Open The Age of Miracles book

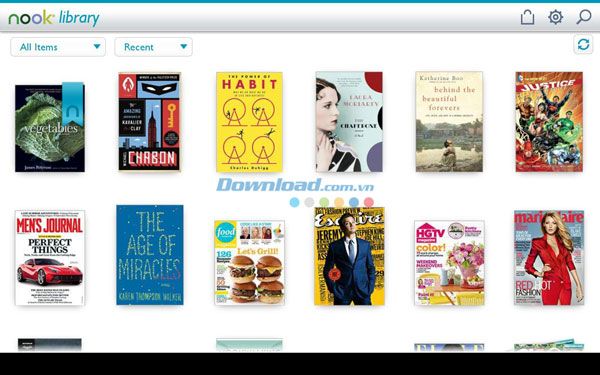click(x=150, y=255)
